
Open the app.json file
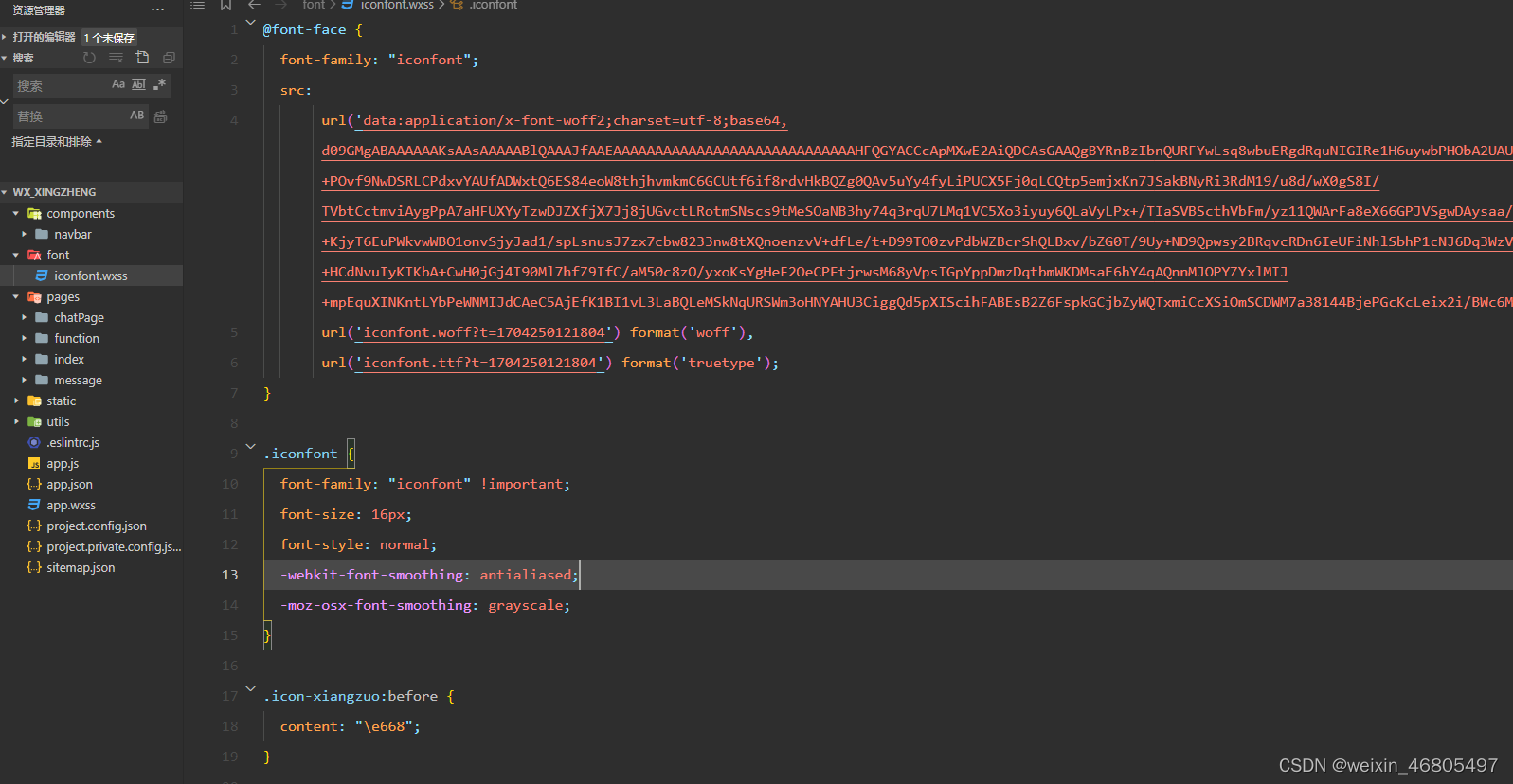pos(69,485)
